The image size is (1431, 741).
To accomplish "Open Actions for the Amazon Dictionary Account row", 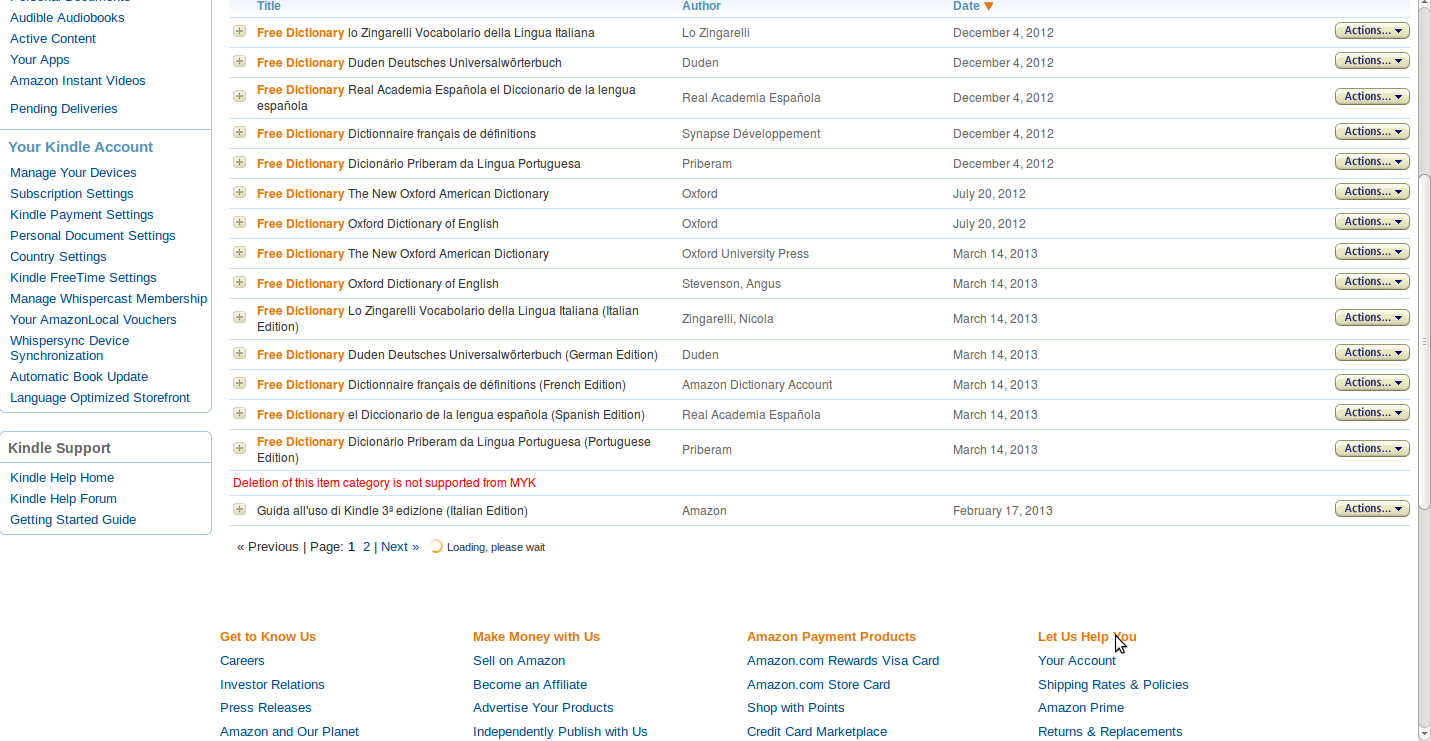I will (x=1372, y=383).
